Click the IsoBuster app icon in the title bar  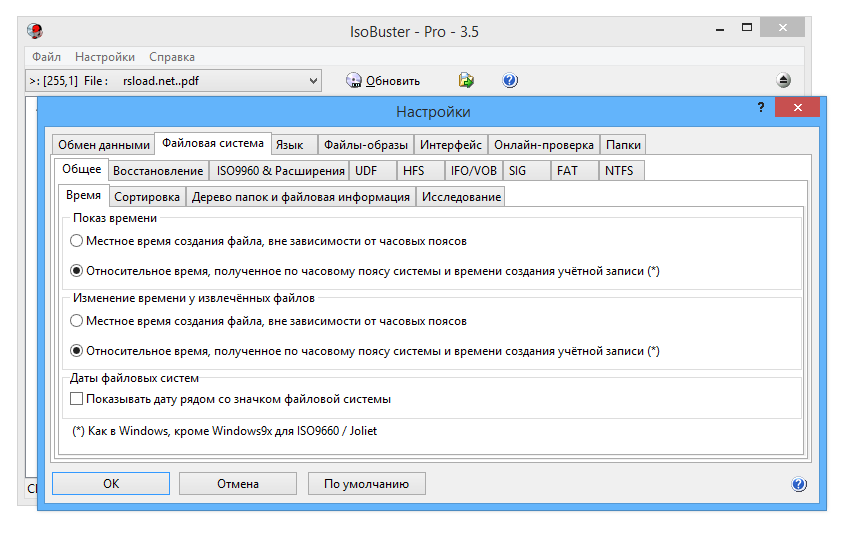tap(35, 31)
